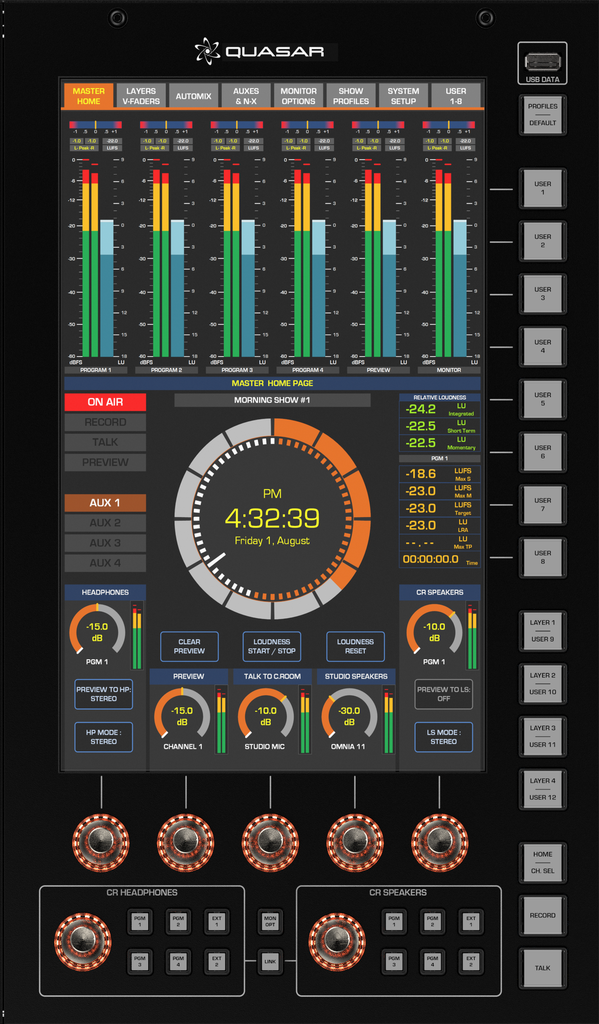This screenshot has height=1024, width=599.
Task: Click the MONITOR meter label
Action: pyautogui.click(x=449, y=370)
